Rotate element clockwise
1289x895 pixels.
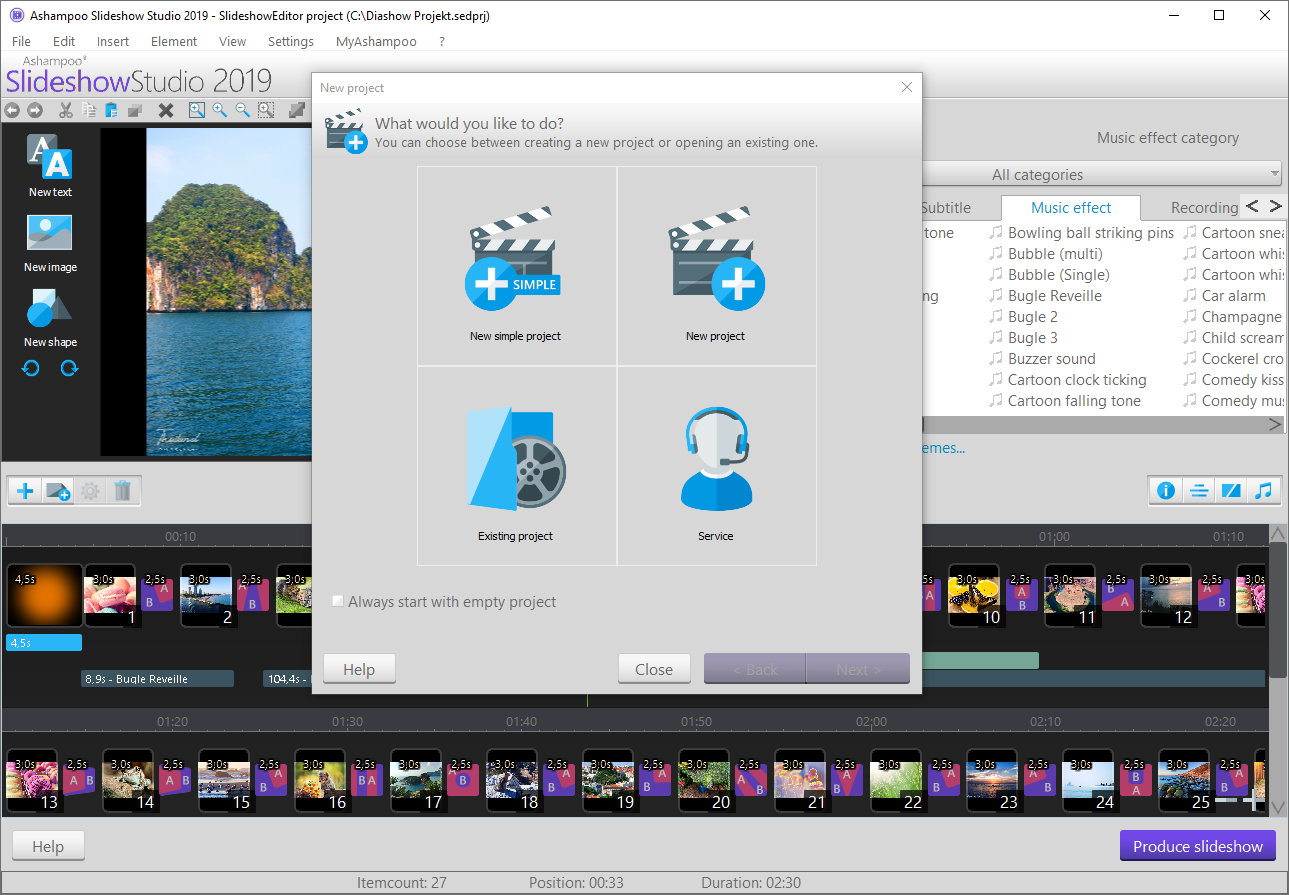click(x=69, y=368)
